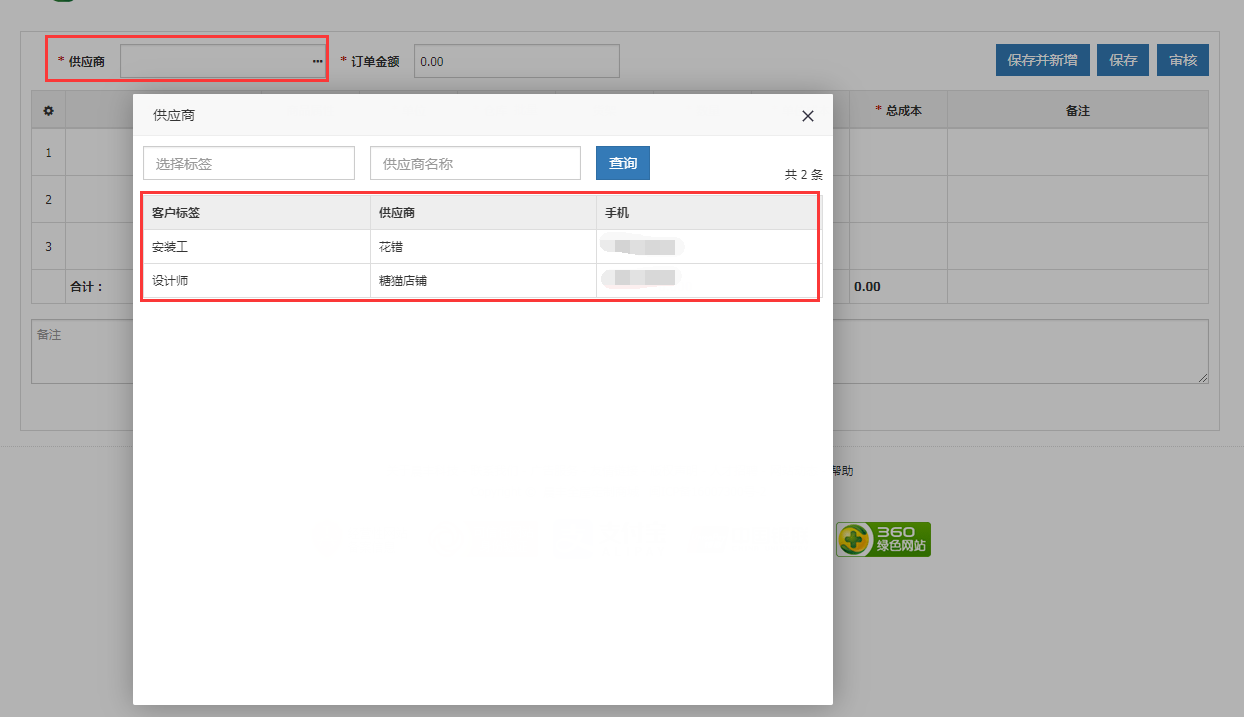Select supplier 糖猫店铺 in the list

tap(483, 280)
